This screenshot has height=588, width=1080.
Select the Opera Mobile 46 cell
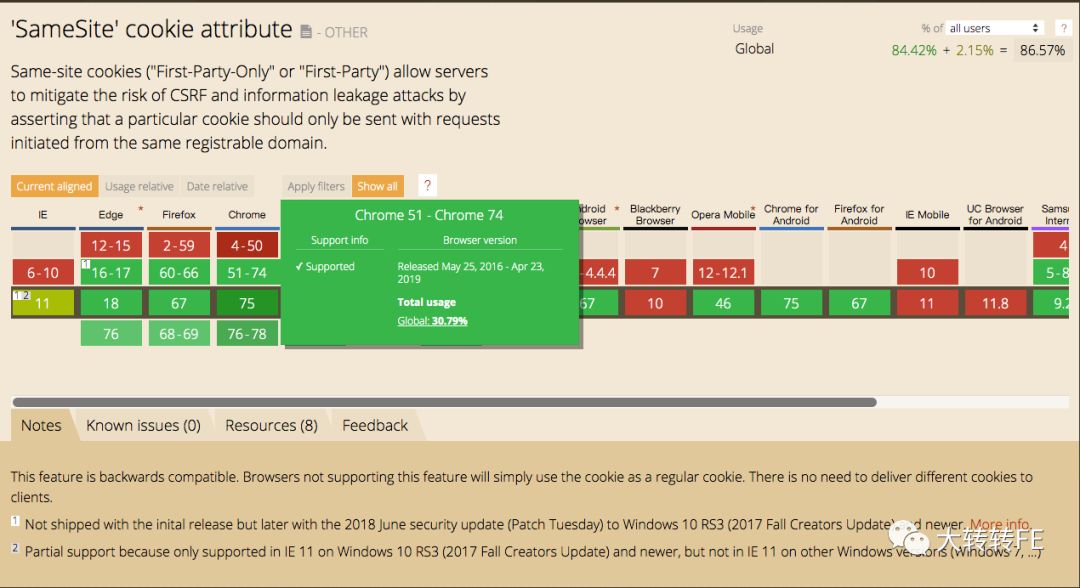tap(723, 303)
